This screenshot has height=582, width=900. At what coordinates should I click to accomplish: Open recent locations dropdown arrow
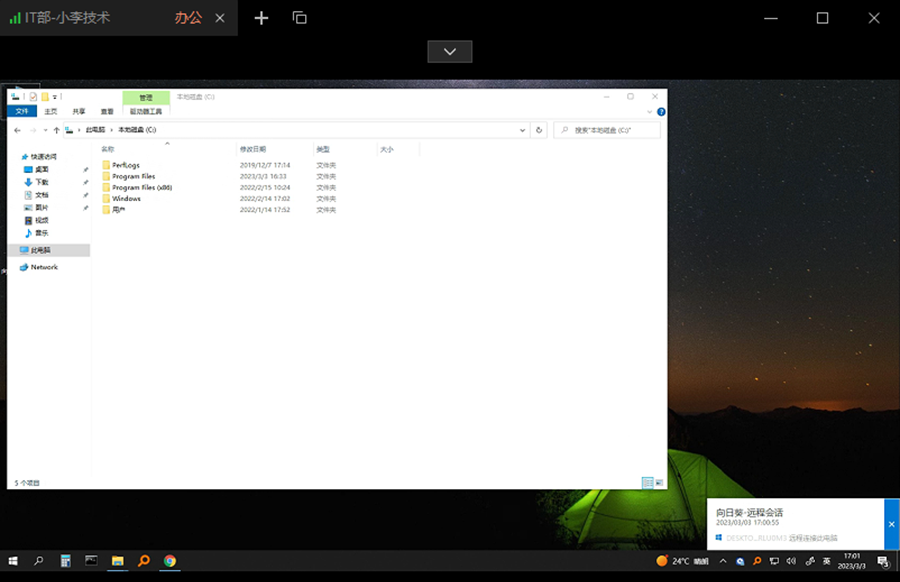(45, 130)
